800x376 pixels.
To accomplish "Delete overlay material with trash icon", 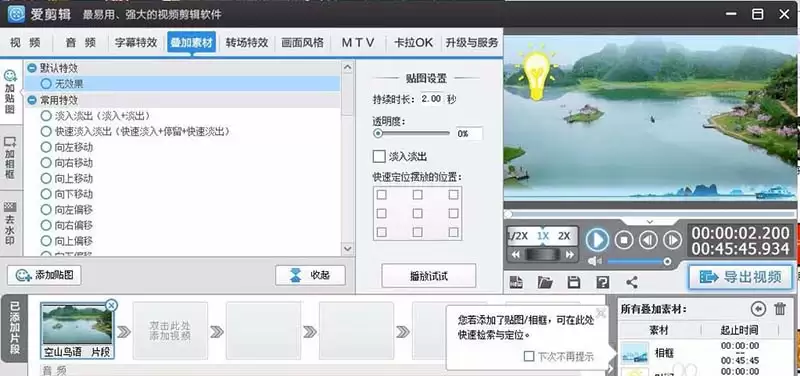I will point(780,309).
